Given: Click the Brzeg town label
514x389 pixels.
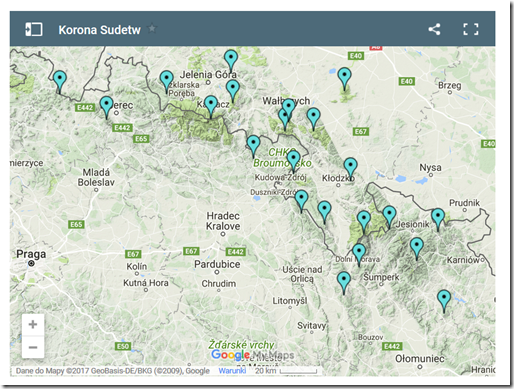Looking at the screenshot, I should click(x=450, y=85).
